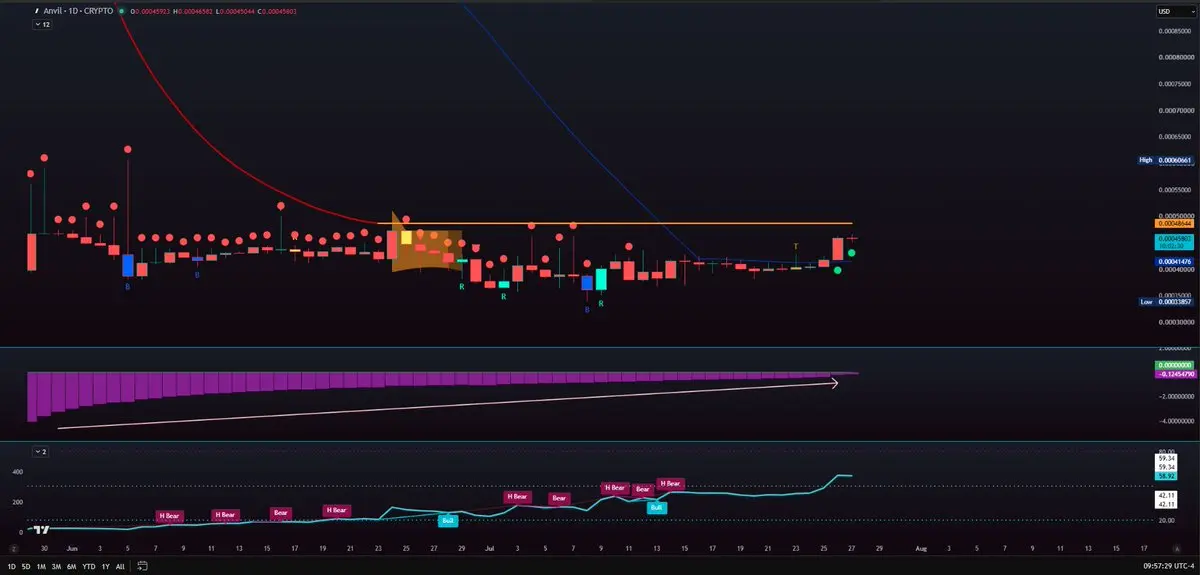Select the YTD time range

tap(89, 566)
